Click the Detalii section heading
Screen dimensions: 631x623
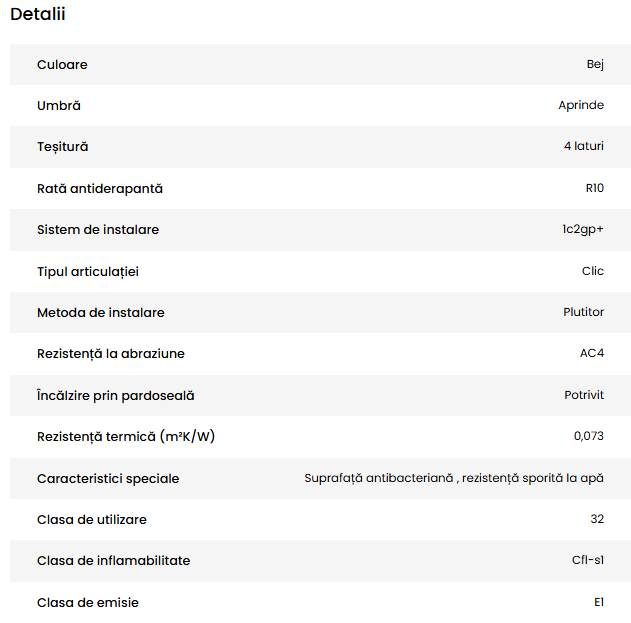click(38, 15)
